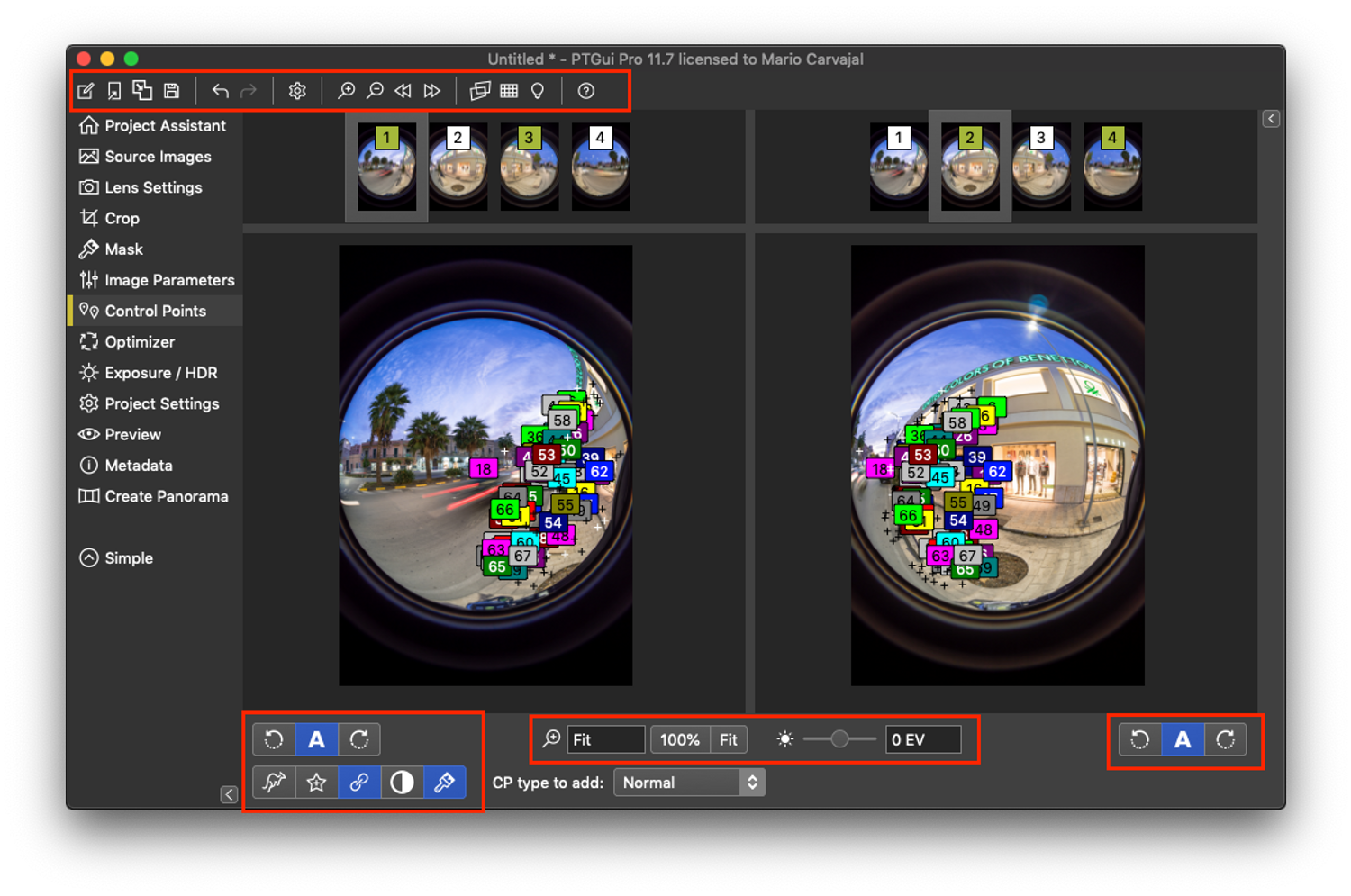Select control point 65 in left image
This screenshot has height=896, width=1351.
pyautogui.click(x=496, y=566)
